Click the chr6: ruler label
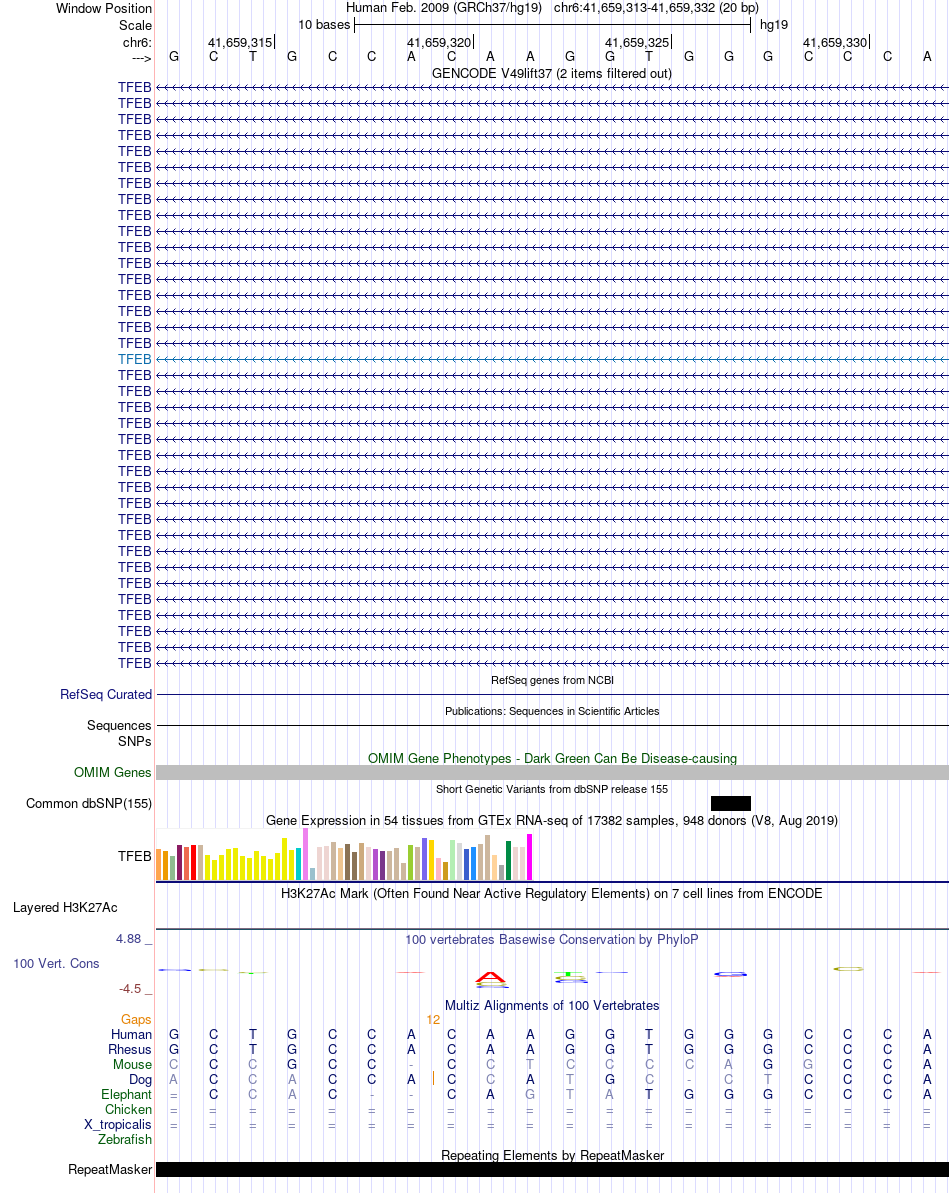Viewport: 950px width, 1193px height. pyautogui.click(x=137, y=43)
